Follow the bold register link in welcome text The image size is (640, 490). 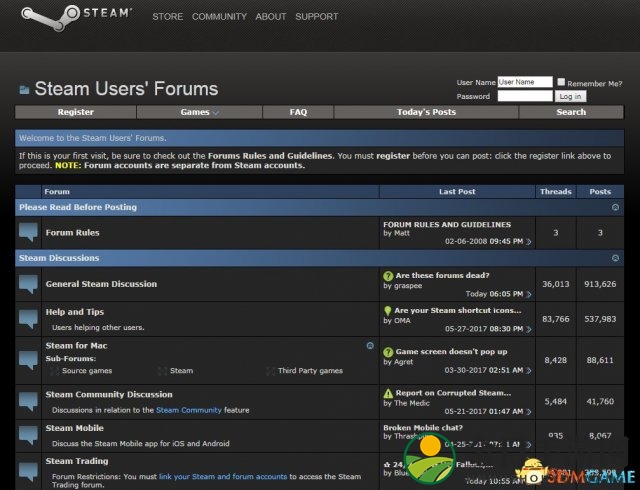pyautogui.click(x=393, y=156)
